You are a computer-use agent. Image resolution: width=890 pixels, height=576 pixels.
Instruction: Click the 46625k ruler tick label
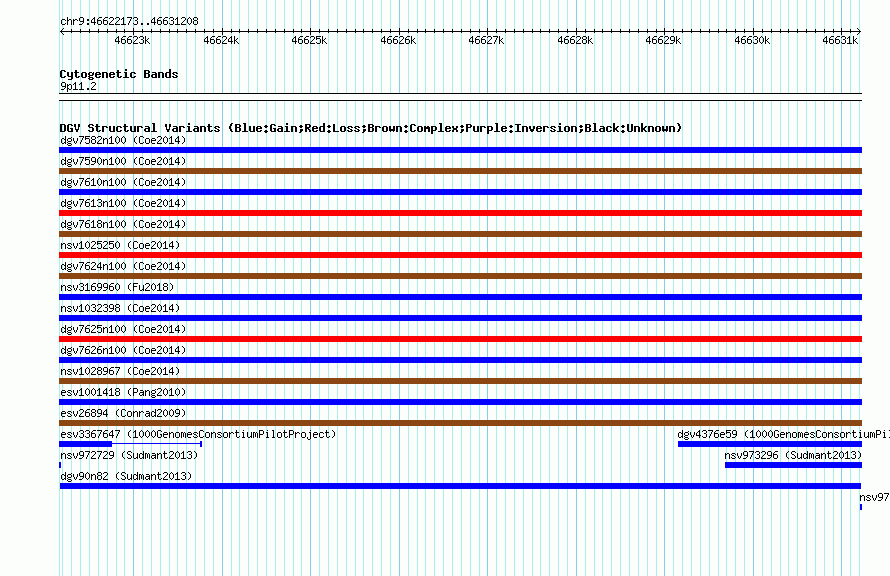pyautogui.click(x=309, y=40)
